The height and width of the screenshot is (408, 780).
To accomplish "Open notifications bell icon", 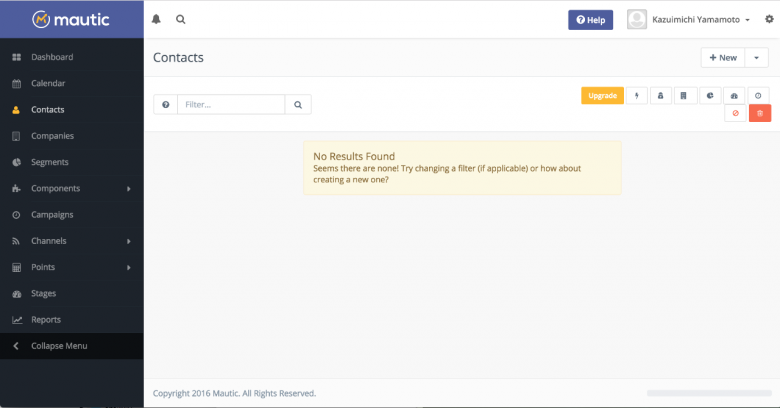I will coord(156,19).
